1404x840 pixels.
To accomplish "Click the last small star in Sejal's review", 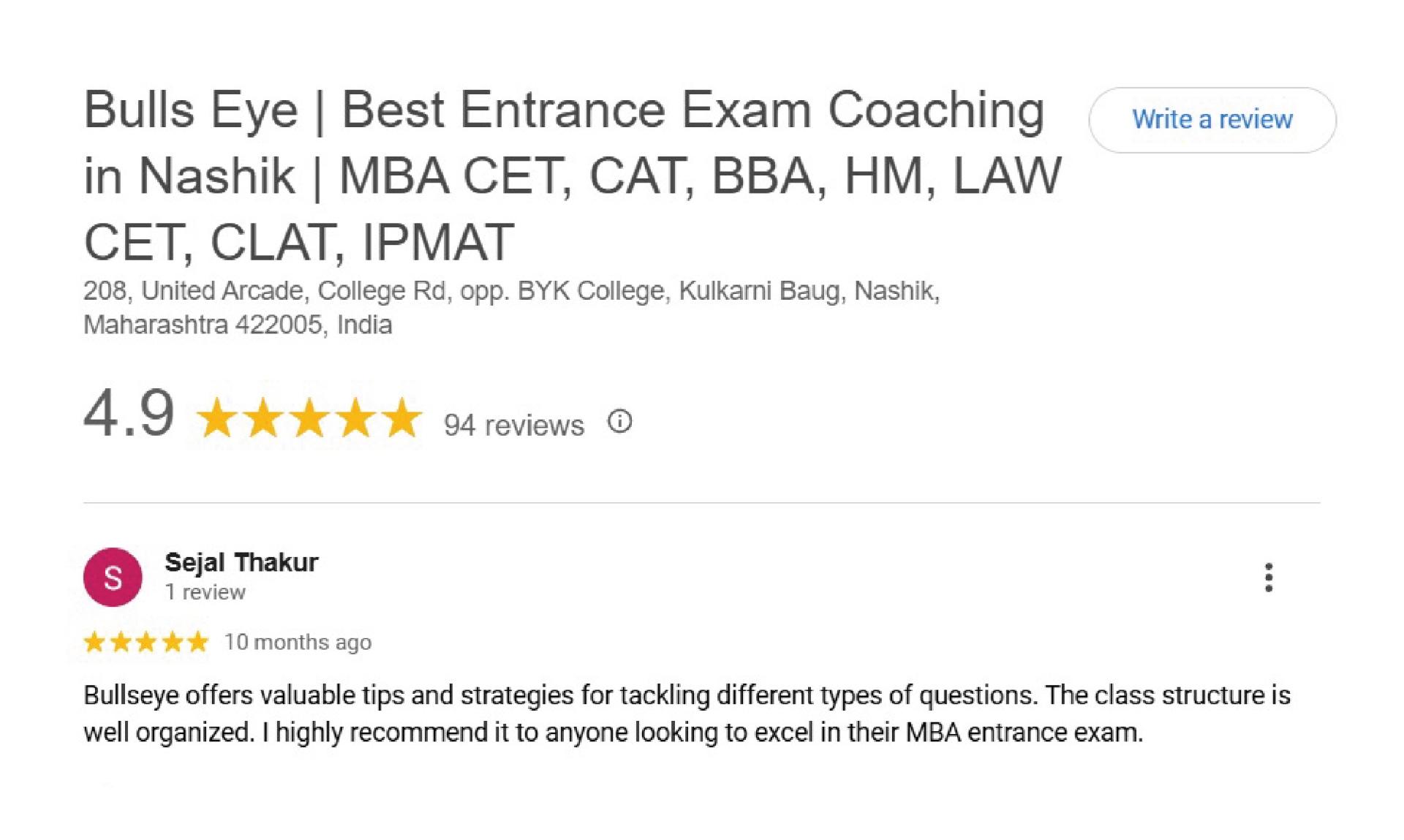I will (197, 642).
